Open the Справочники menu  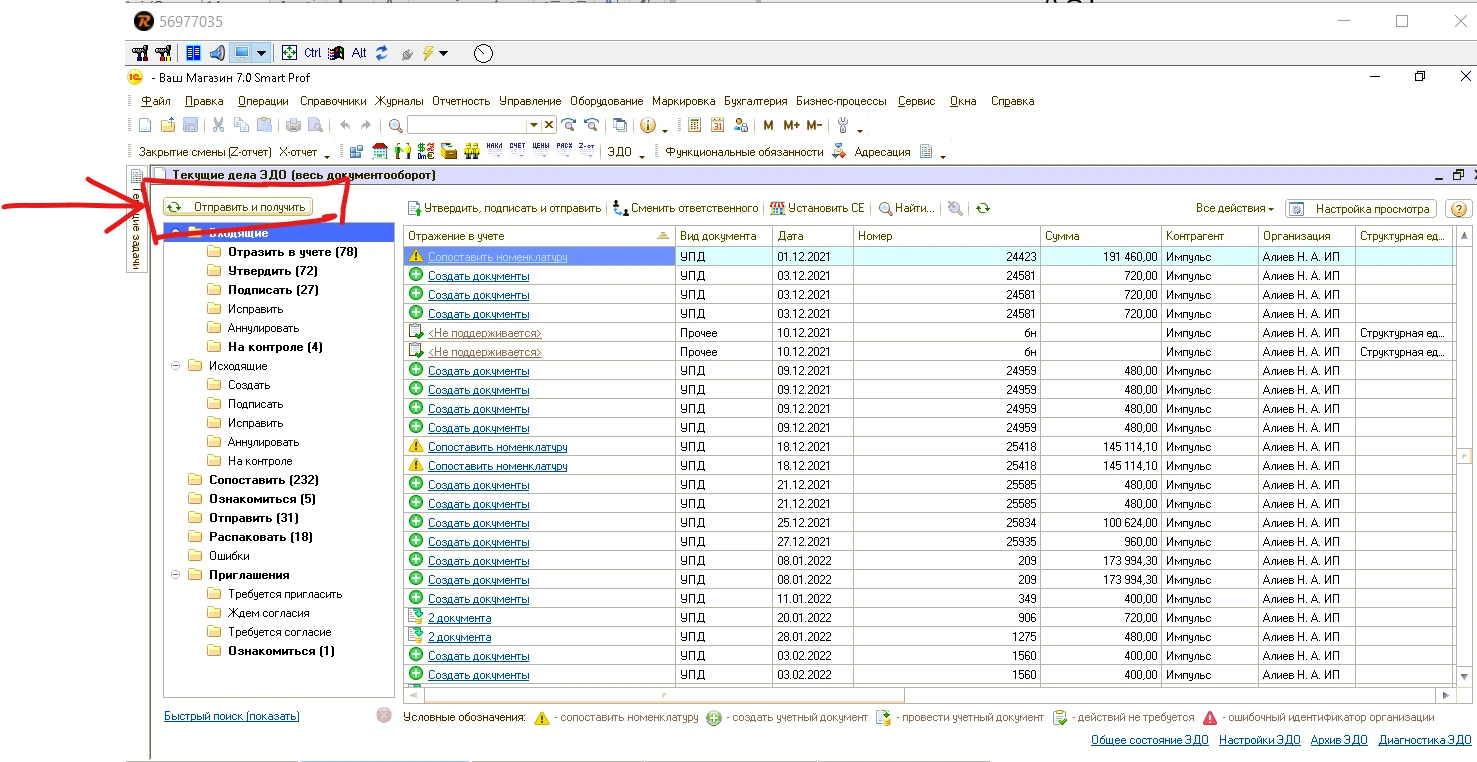coord(333,101)
